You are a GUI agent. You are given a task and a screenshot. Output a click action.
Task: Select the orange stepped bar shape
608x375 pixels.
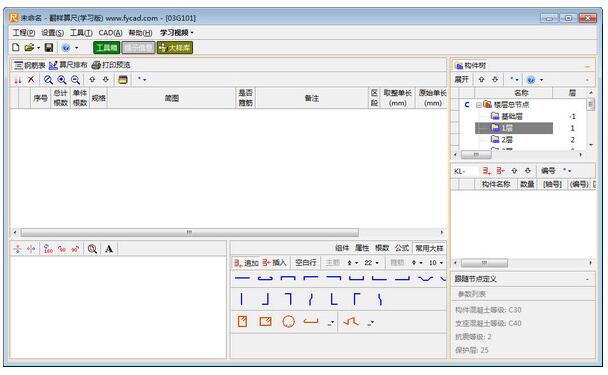(351, 321)
